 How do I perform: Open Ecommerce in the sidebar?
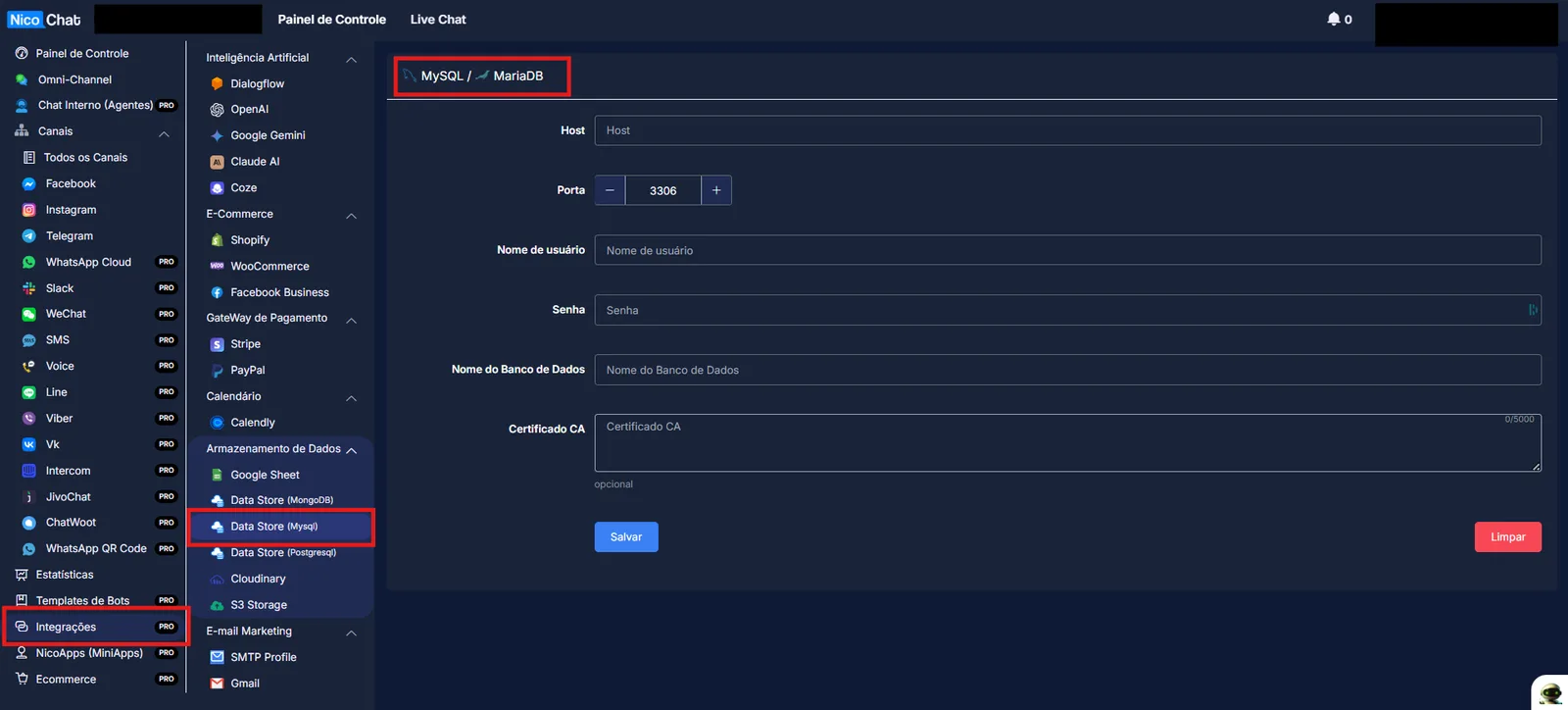pyautogui.click(x=66, y=680)
